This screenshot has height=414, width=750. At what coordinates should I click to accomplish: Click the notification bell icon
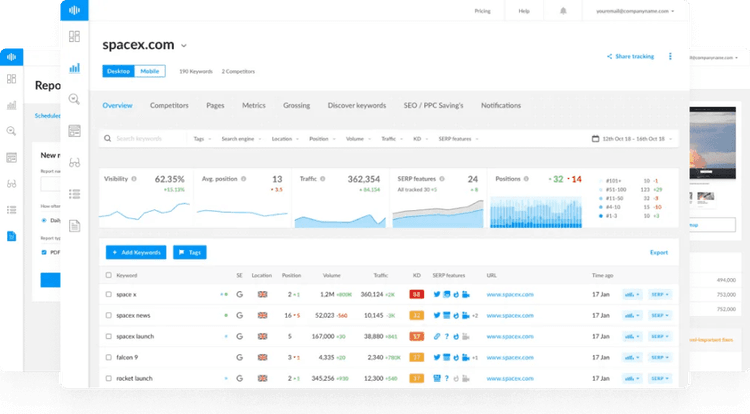[x=563, y=11]
